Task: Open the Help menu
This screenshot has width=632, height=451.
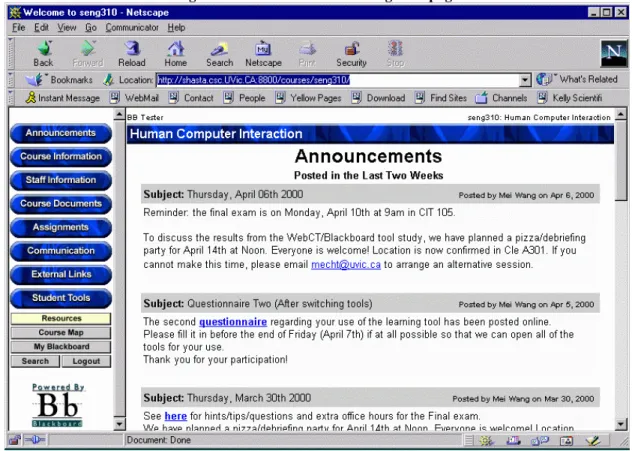Action: (176, 27)
